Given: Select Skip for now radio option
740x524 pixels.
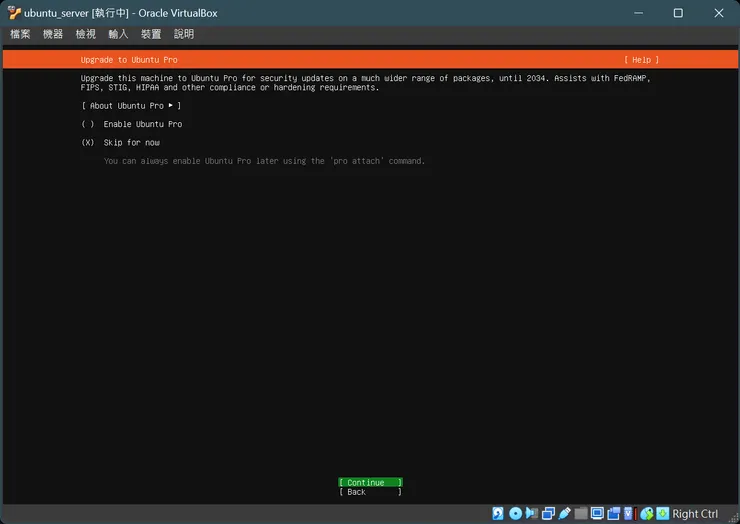Looking at the screenshot, I should [120, 143].
